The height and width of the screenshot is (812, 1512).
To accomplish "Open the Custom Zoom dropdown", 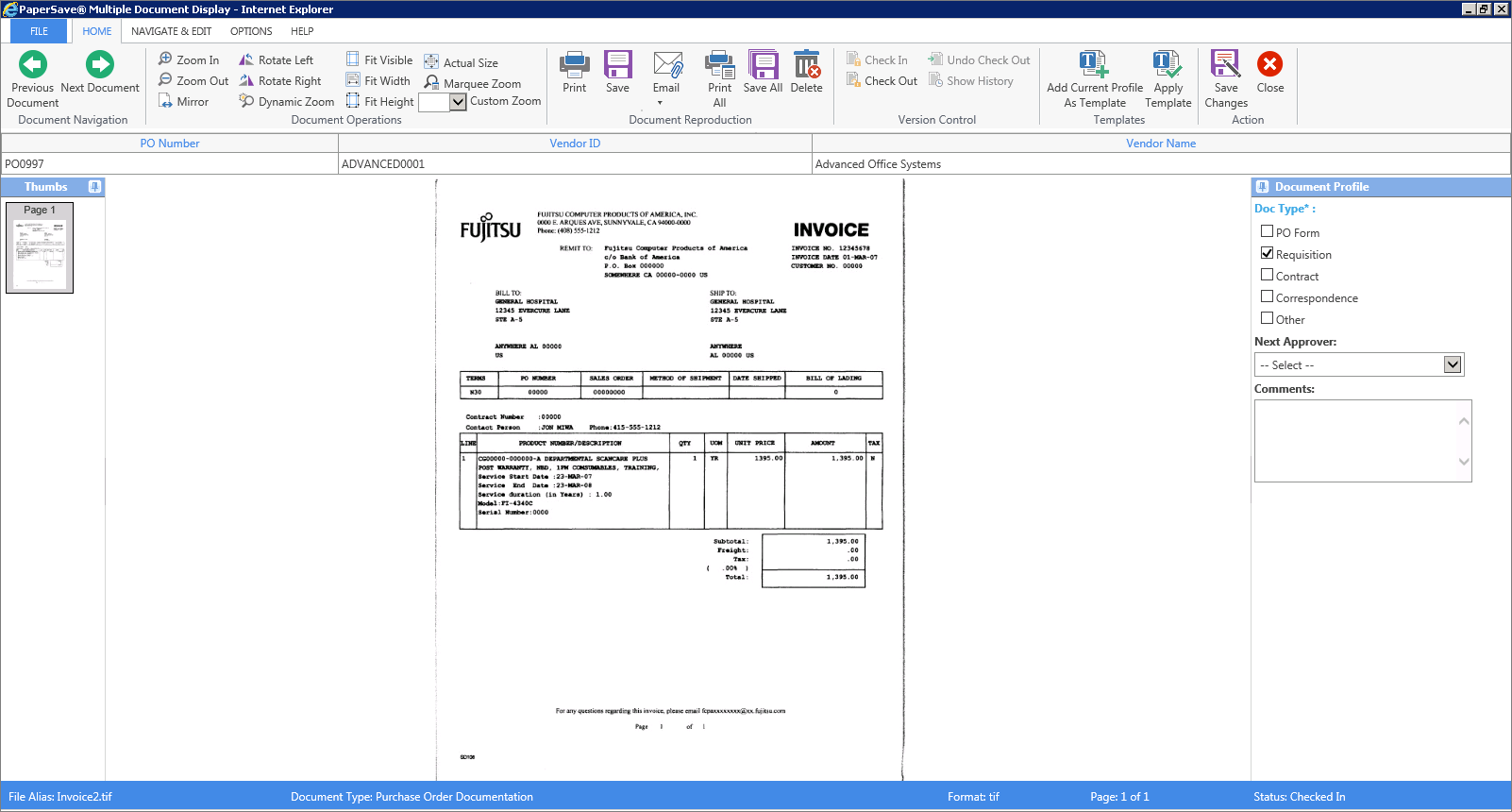I will pos(458,102).
